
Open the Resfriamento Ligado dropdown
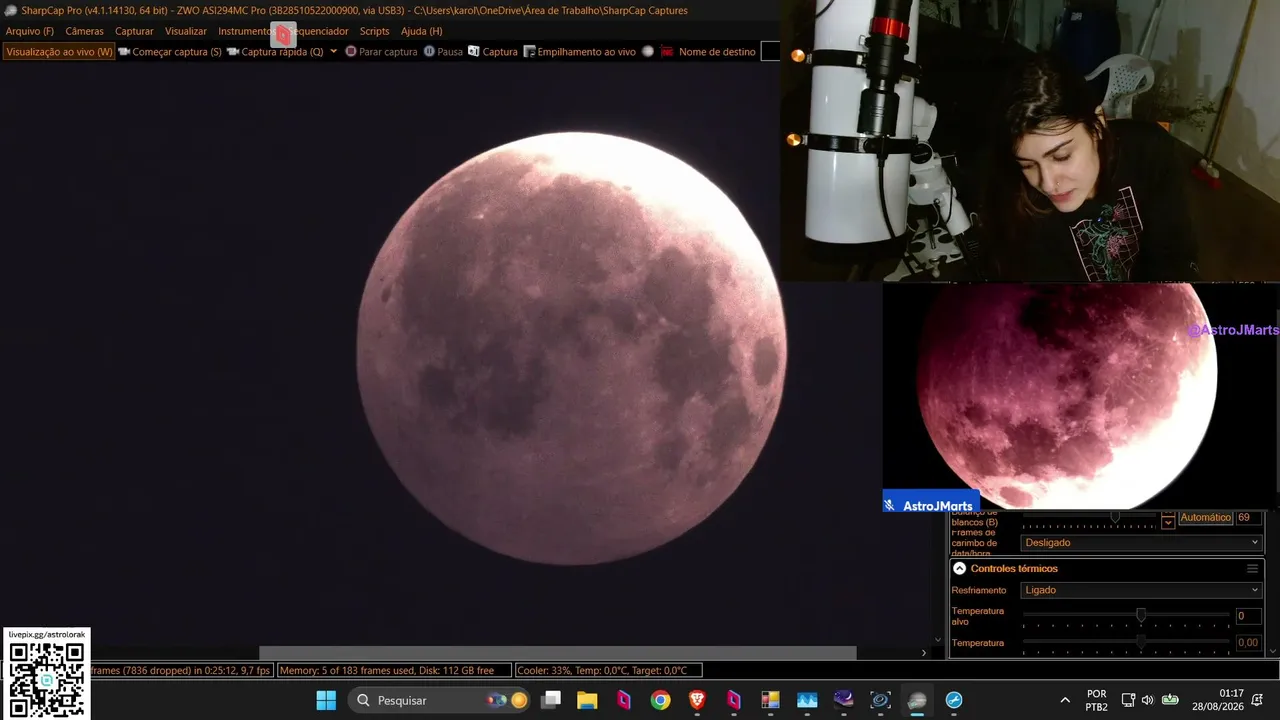coord(1141,590)
